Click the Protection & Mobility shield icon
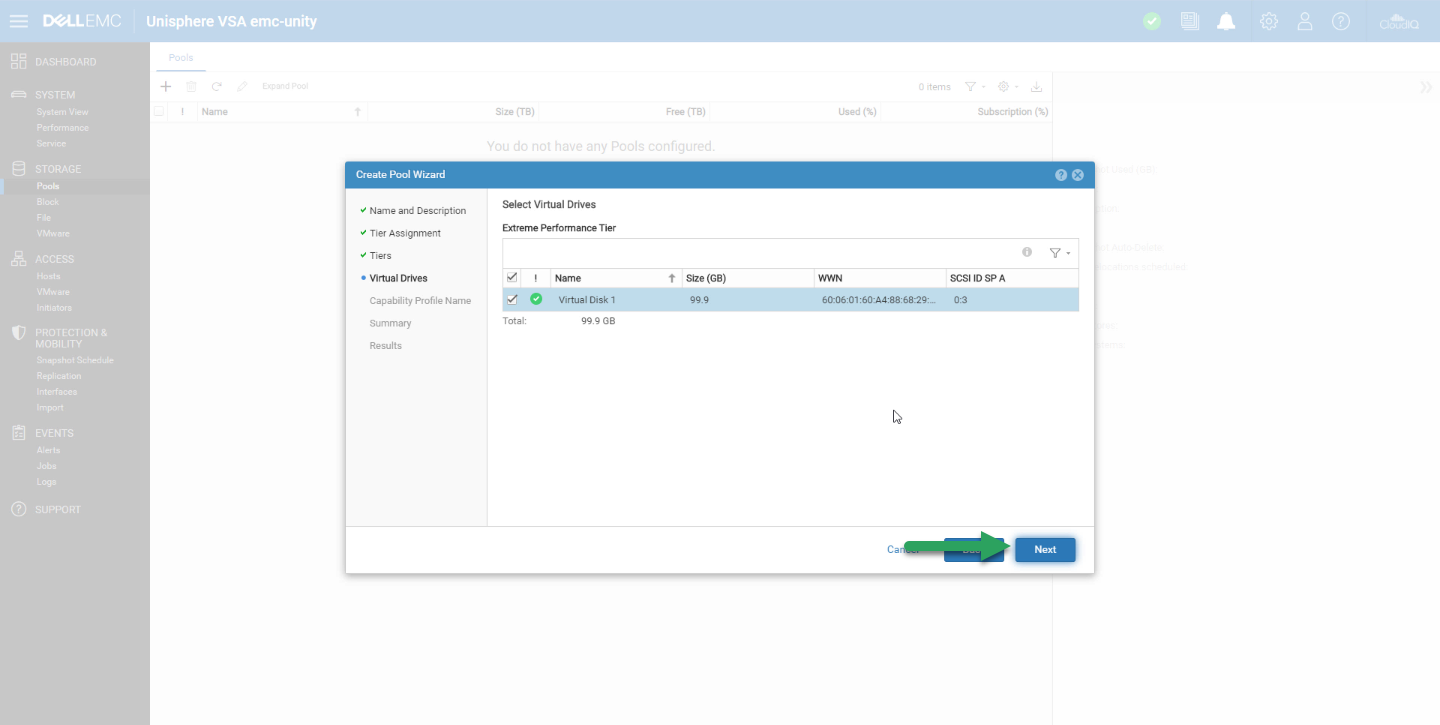The image size is (1440, 725). [x=18, y=333]
